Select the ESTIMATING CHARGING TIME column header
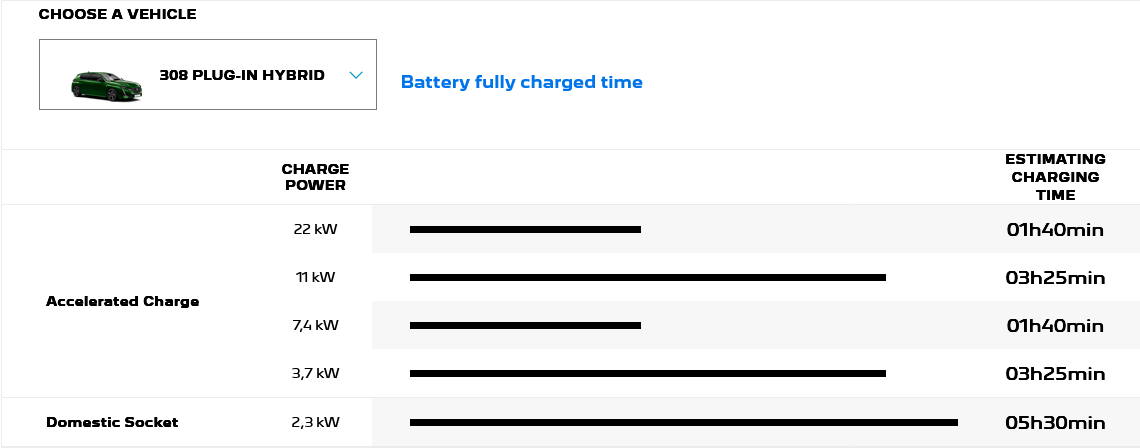The image size is (1140, 448). [1055, 177]
